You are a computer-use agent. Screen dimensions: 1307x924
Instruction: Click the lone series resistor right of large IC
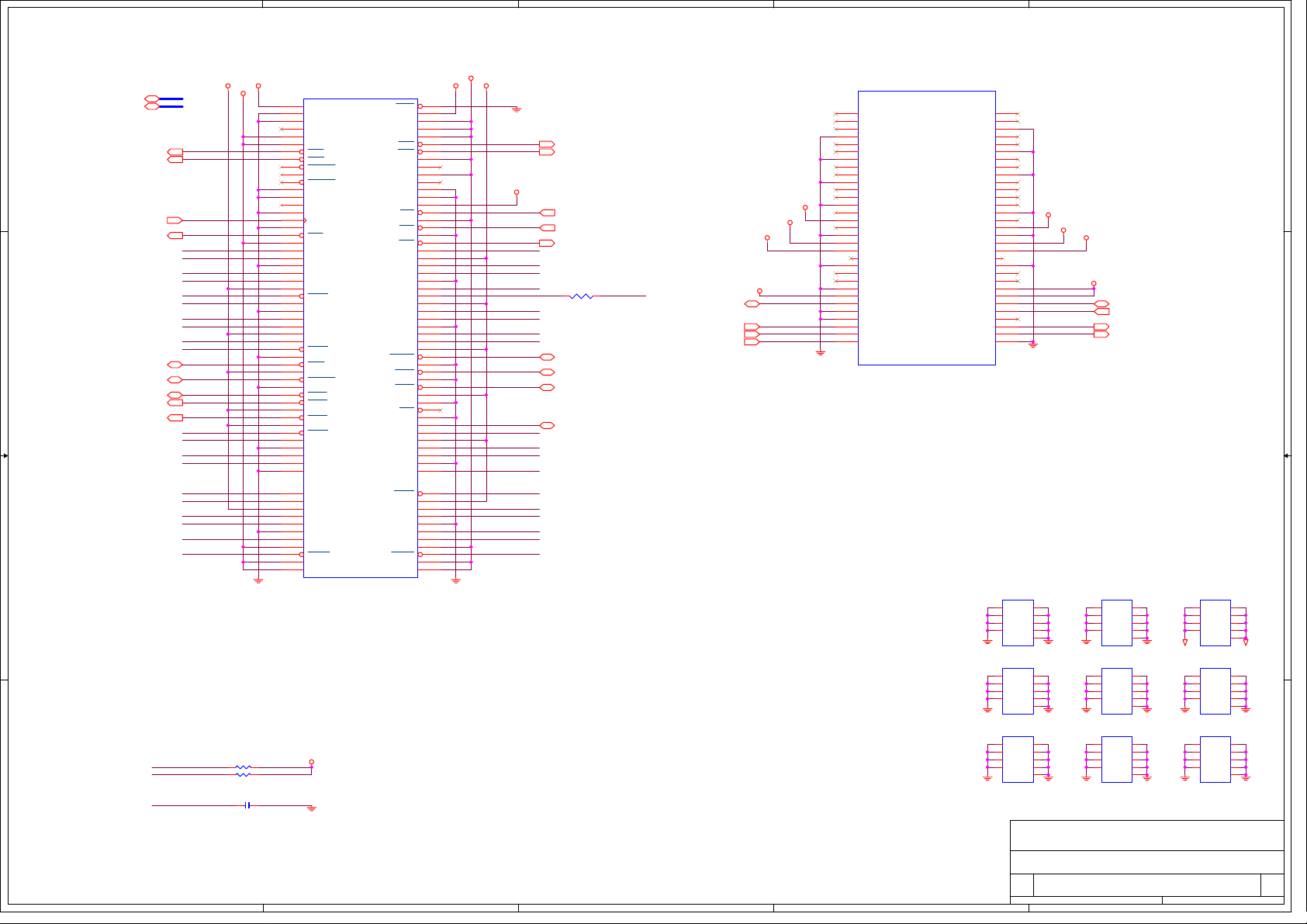tap(581, 296)
